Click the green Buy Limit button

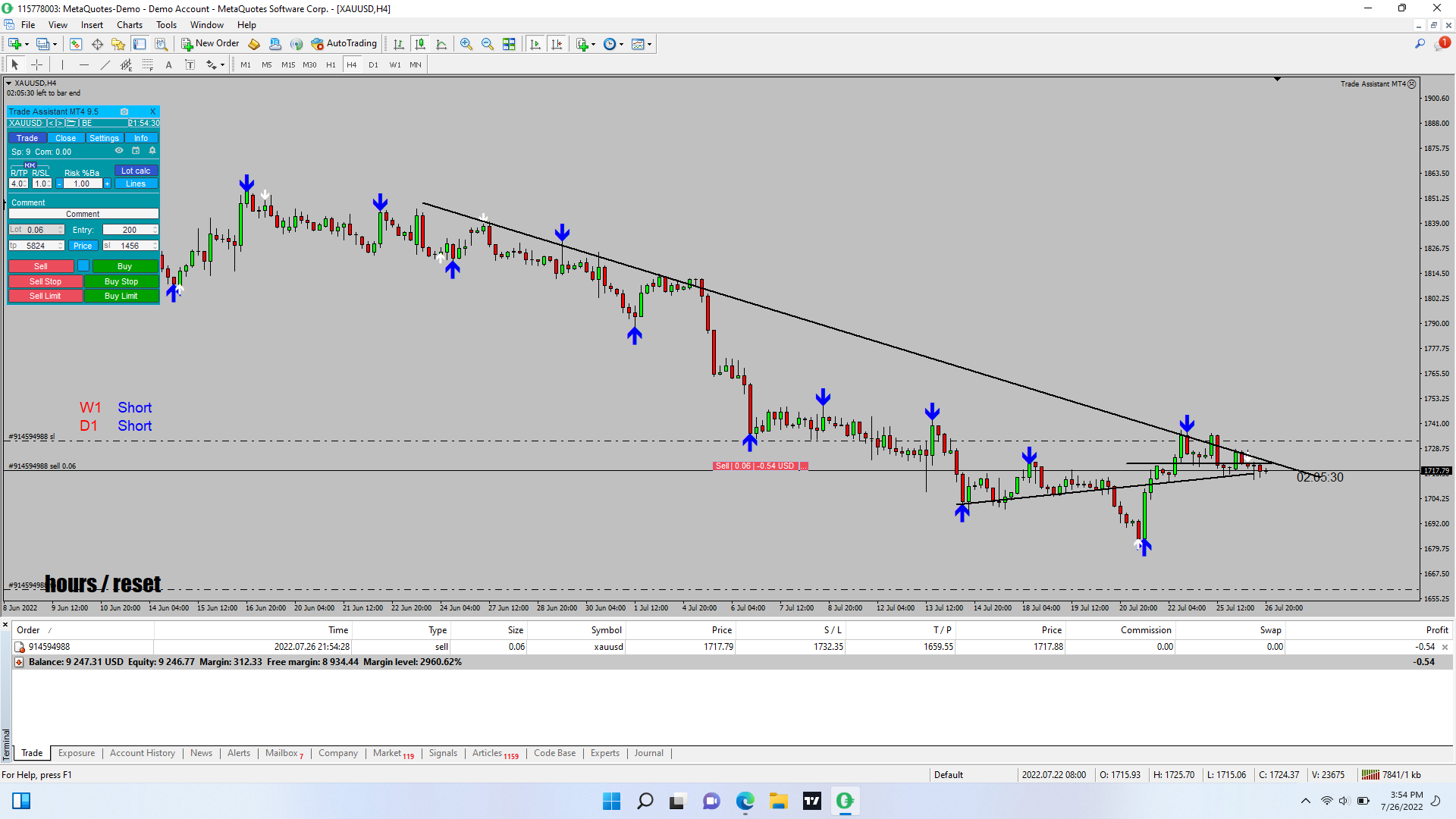pyautogui.click(x=121, y=296)
